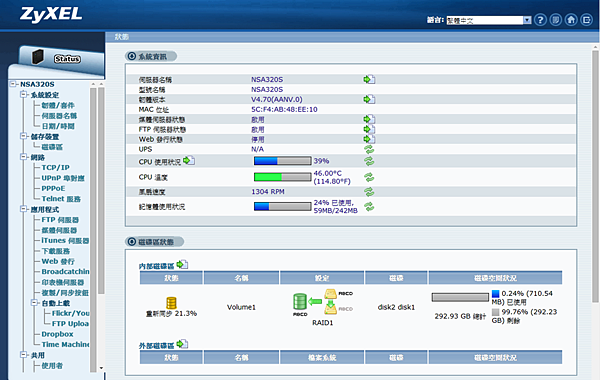Refresh the CPU temperature reading
Image resolution: width=600 pixels, height=380 pixels.
click(x=369, y=177)
